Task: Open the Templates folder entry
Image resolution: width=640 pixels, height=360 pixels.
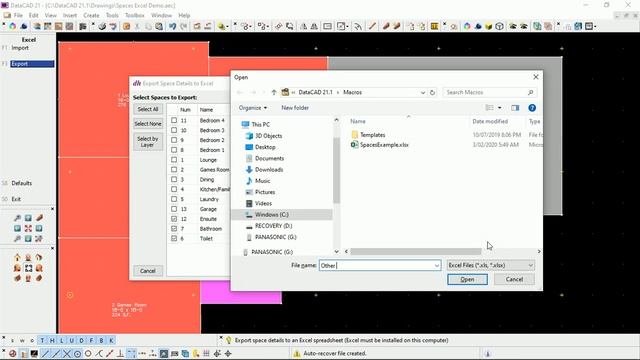Action: click(x=372, y=135)
